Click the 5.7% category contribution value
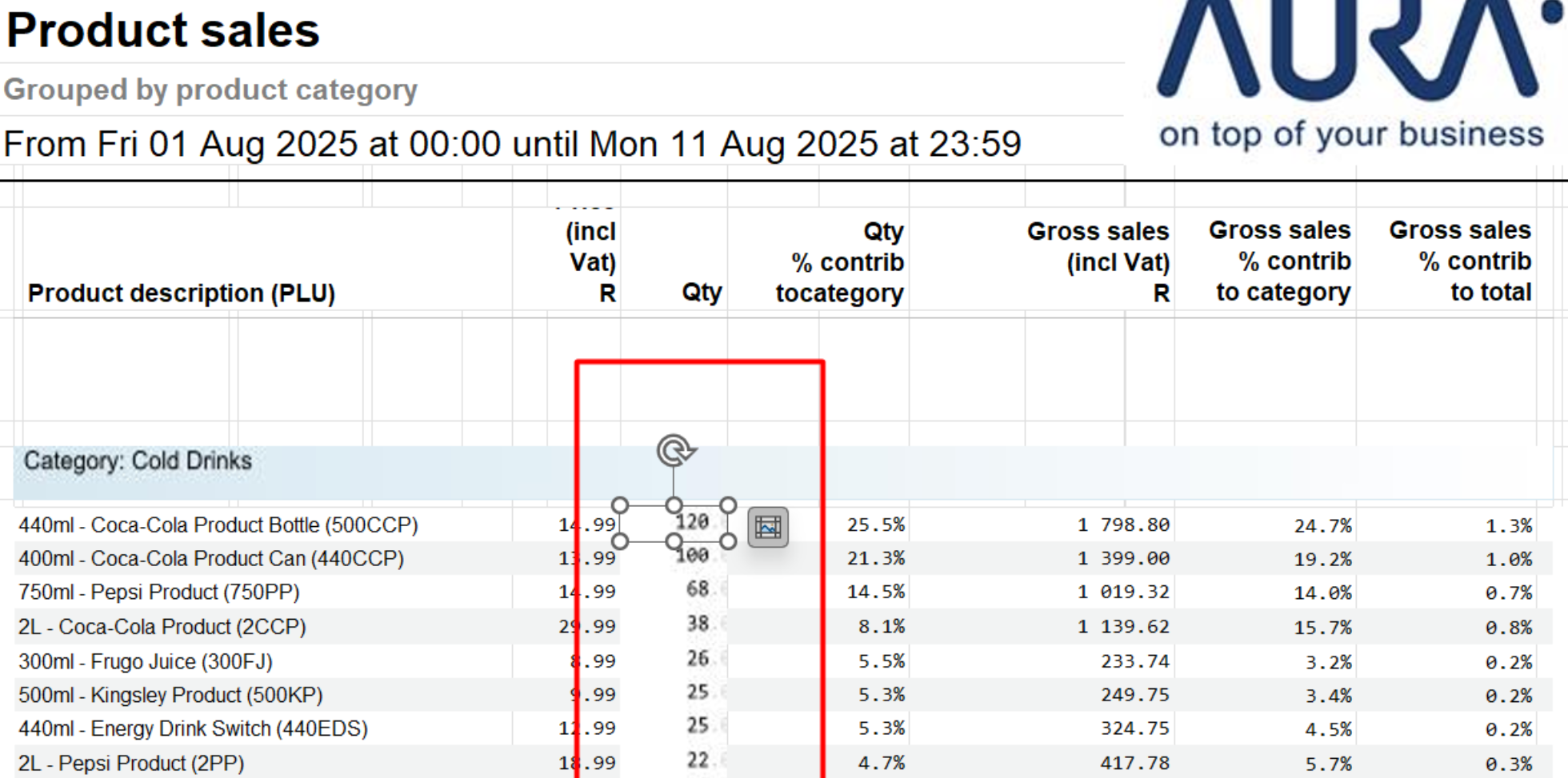This screenshot has width=1568, height=778. [x=1329, y=764]
